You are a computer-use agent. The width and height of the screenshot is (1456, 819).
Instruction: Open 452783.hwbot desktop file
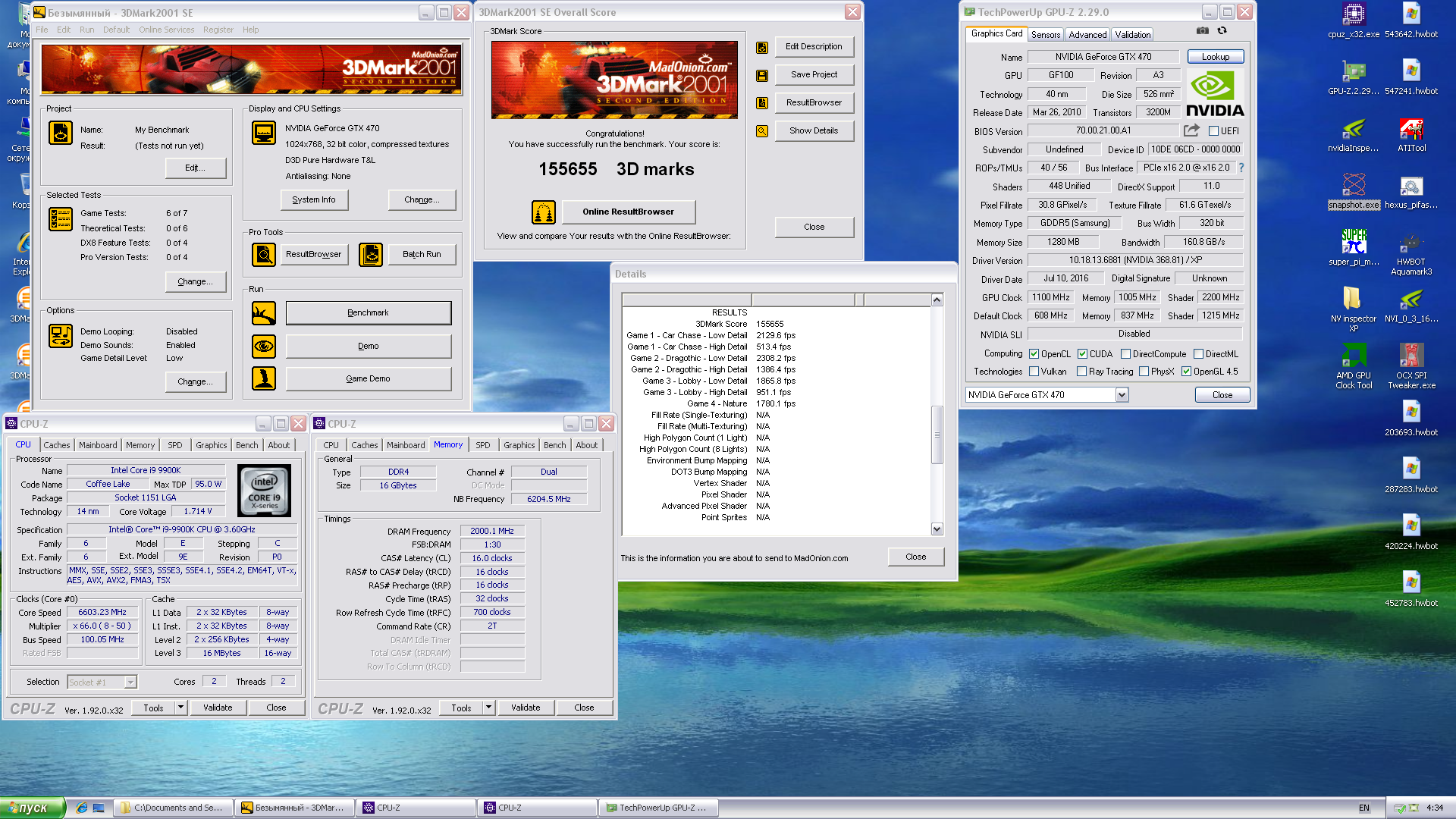tap(1411, 589)
